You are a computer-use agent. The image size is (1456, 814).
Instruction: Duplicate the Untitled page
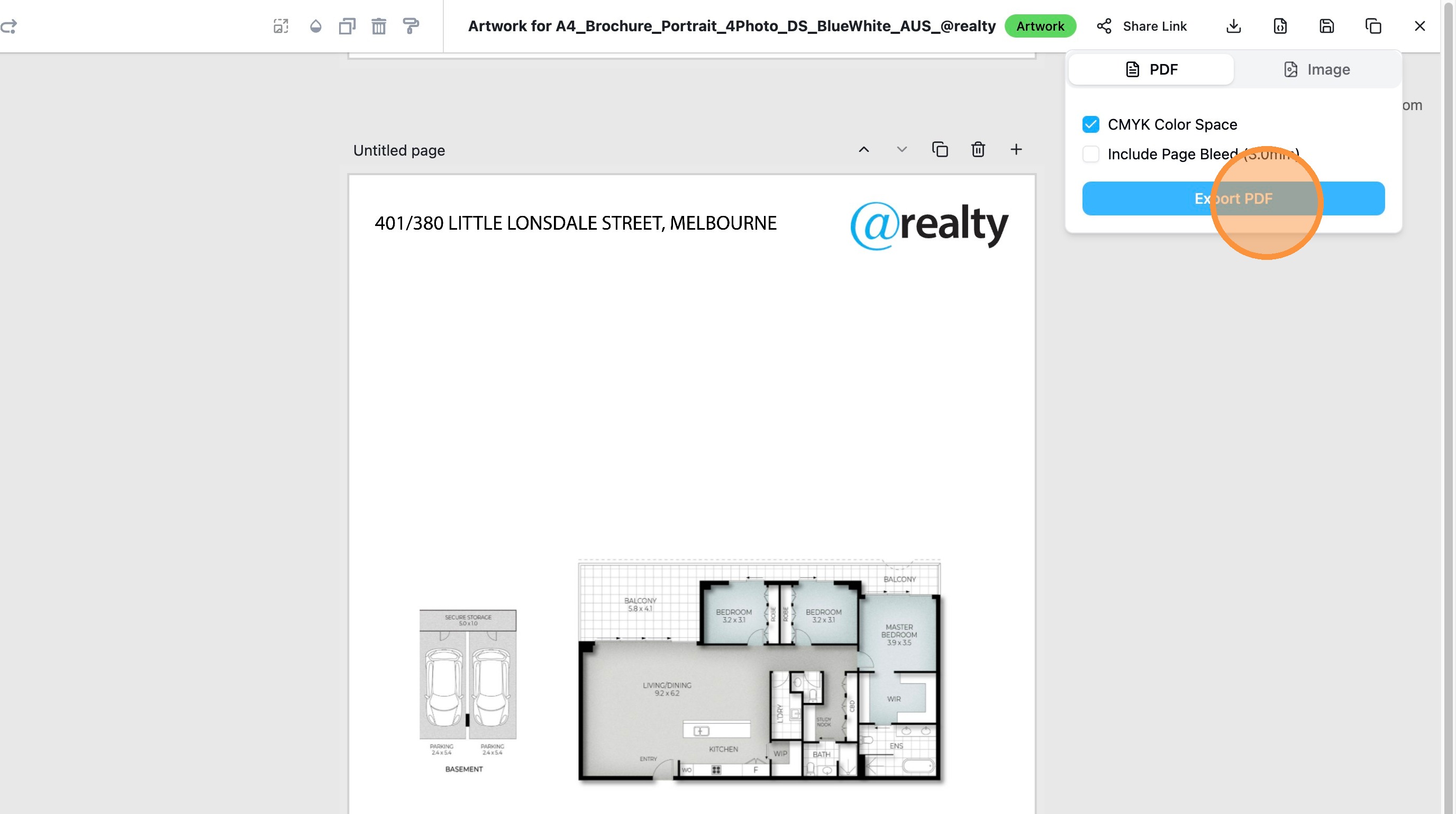940,150
